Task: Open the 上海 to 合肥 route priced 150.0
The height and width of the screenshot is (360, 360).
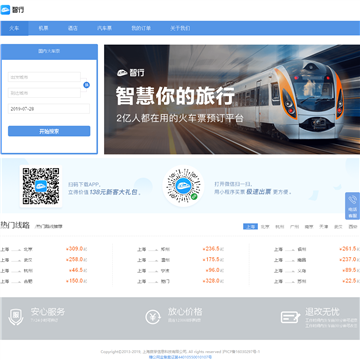Action: point(44,281)
